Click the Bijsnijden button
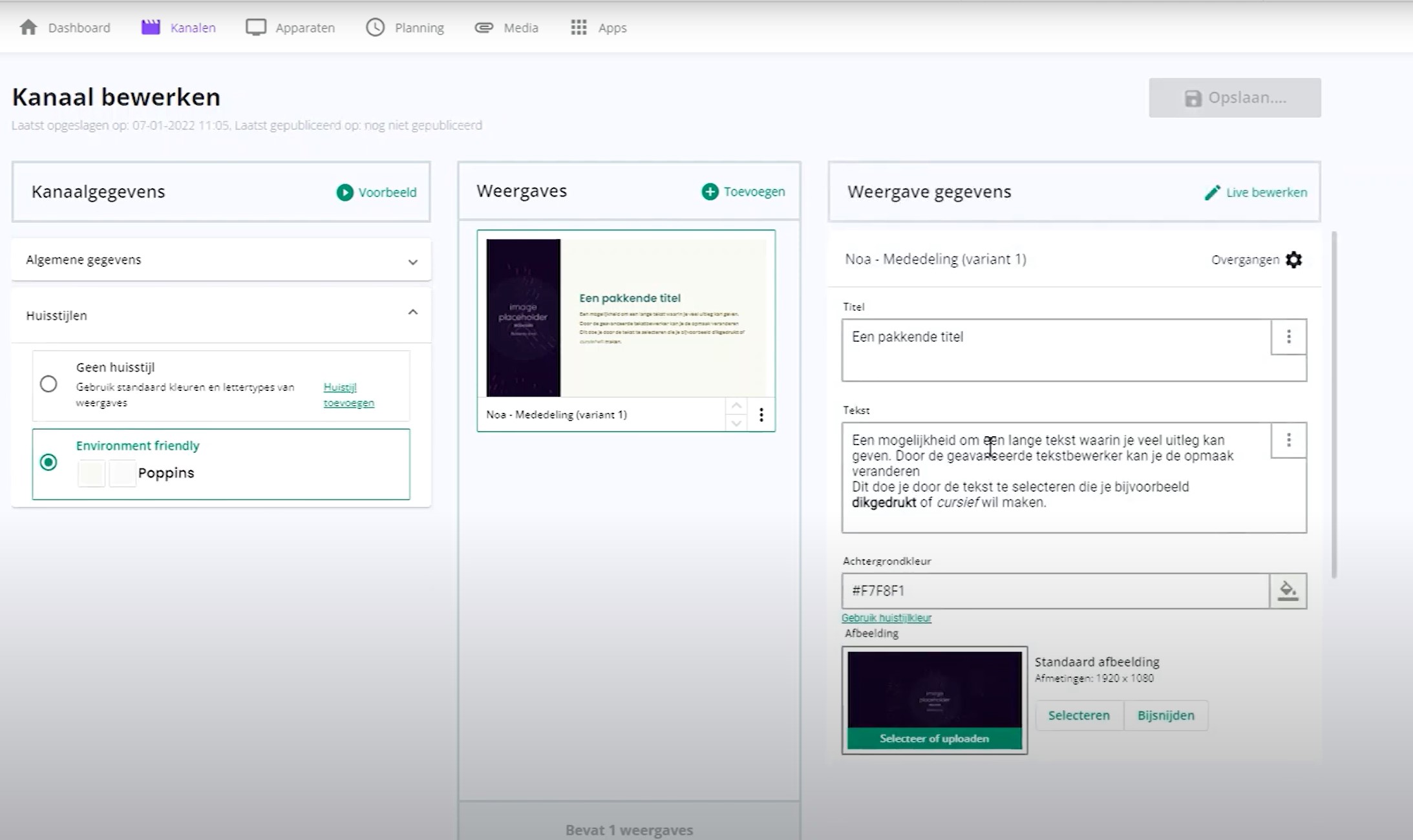The height and width of the screenshot is (840, 1413). point(1165,715)
